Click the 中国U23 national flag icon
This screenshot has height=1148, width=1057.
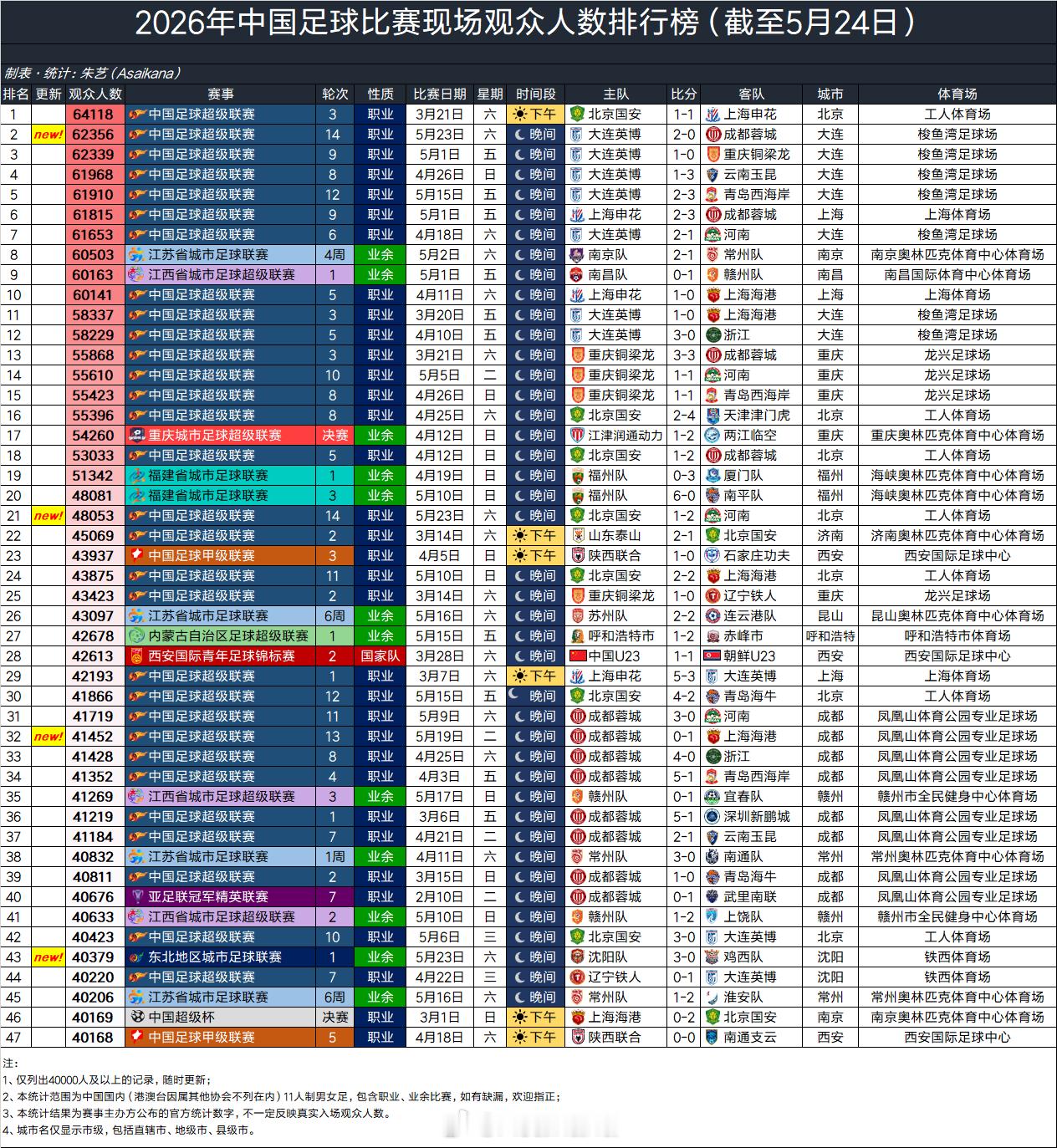point(577,656)
